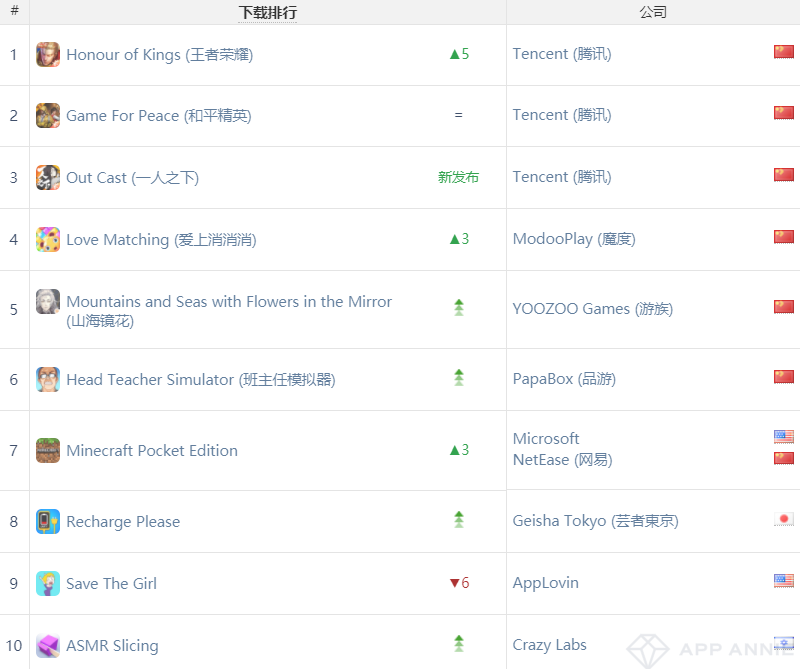
Task: Open Tencent company link in row 1
Action: 562,54
